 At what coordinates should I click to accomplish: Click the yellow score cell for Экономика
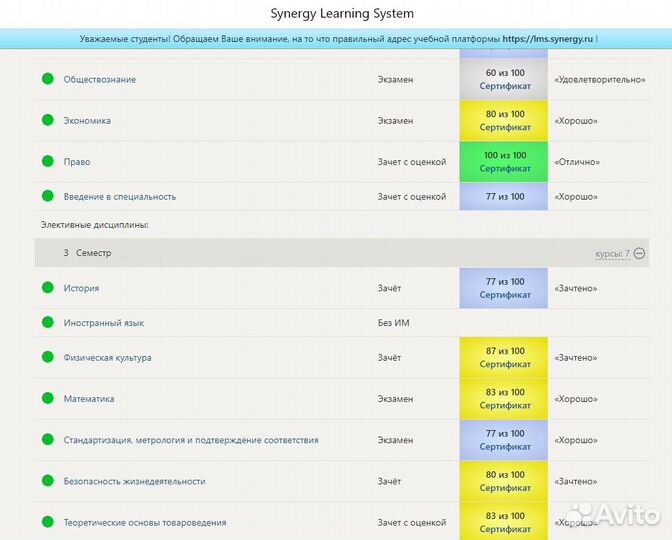tap(505, 120)
